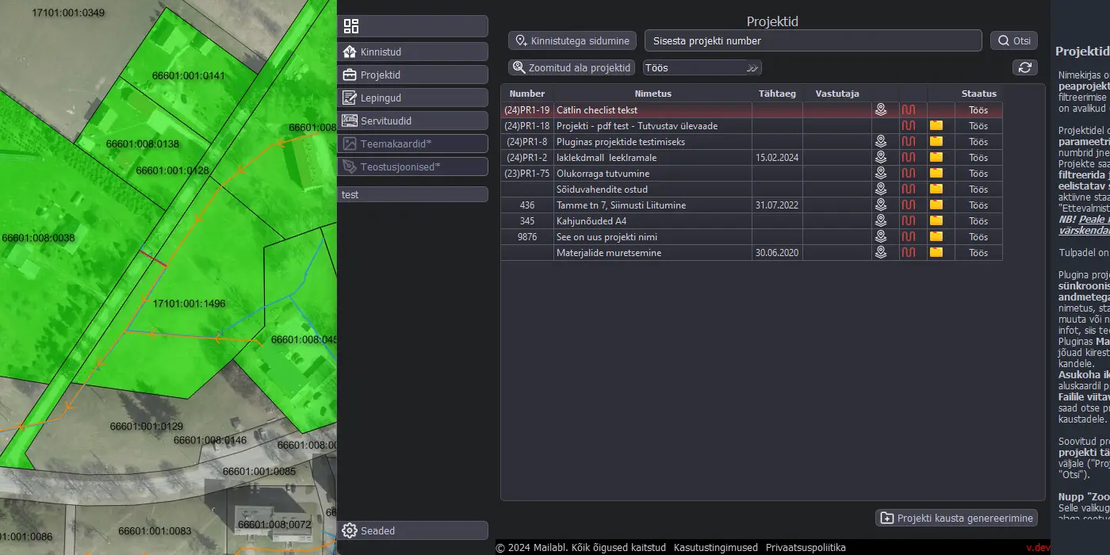
Task: Open Privaatsuspoliitika footer link
Action: (x=806, y=547)
